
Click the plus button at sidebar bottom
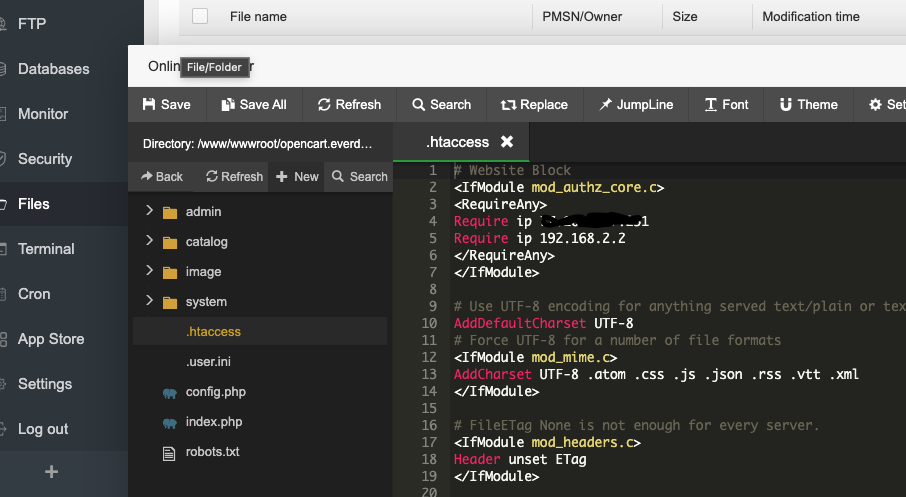click(52, 472)
